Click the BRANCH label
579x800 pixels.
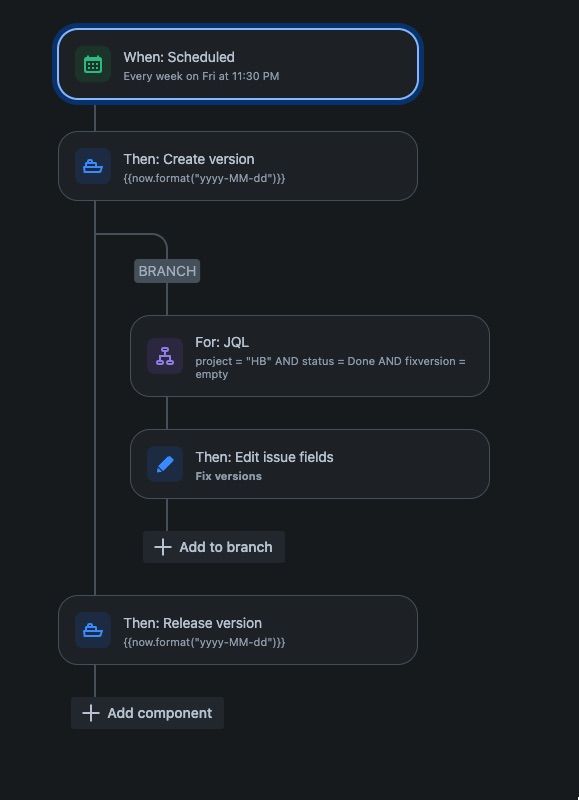(166, 271)
